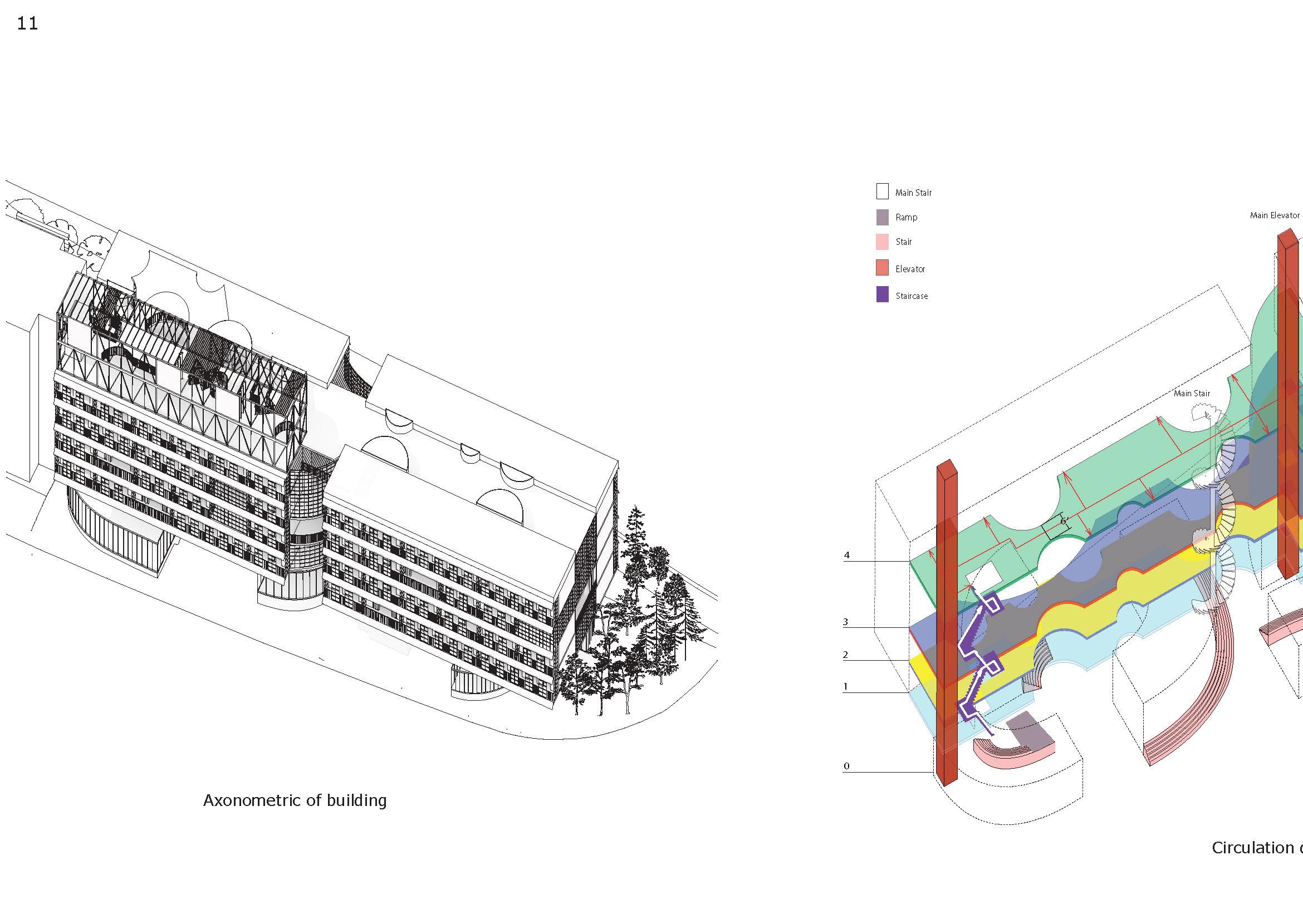Image resolution: width=1303 pixels, height=924 pixels.
Task: Click floor level label 1
Action: [x=846, y=687]
